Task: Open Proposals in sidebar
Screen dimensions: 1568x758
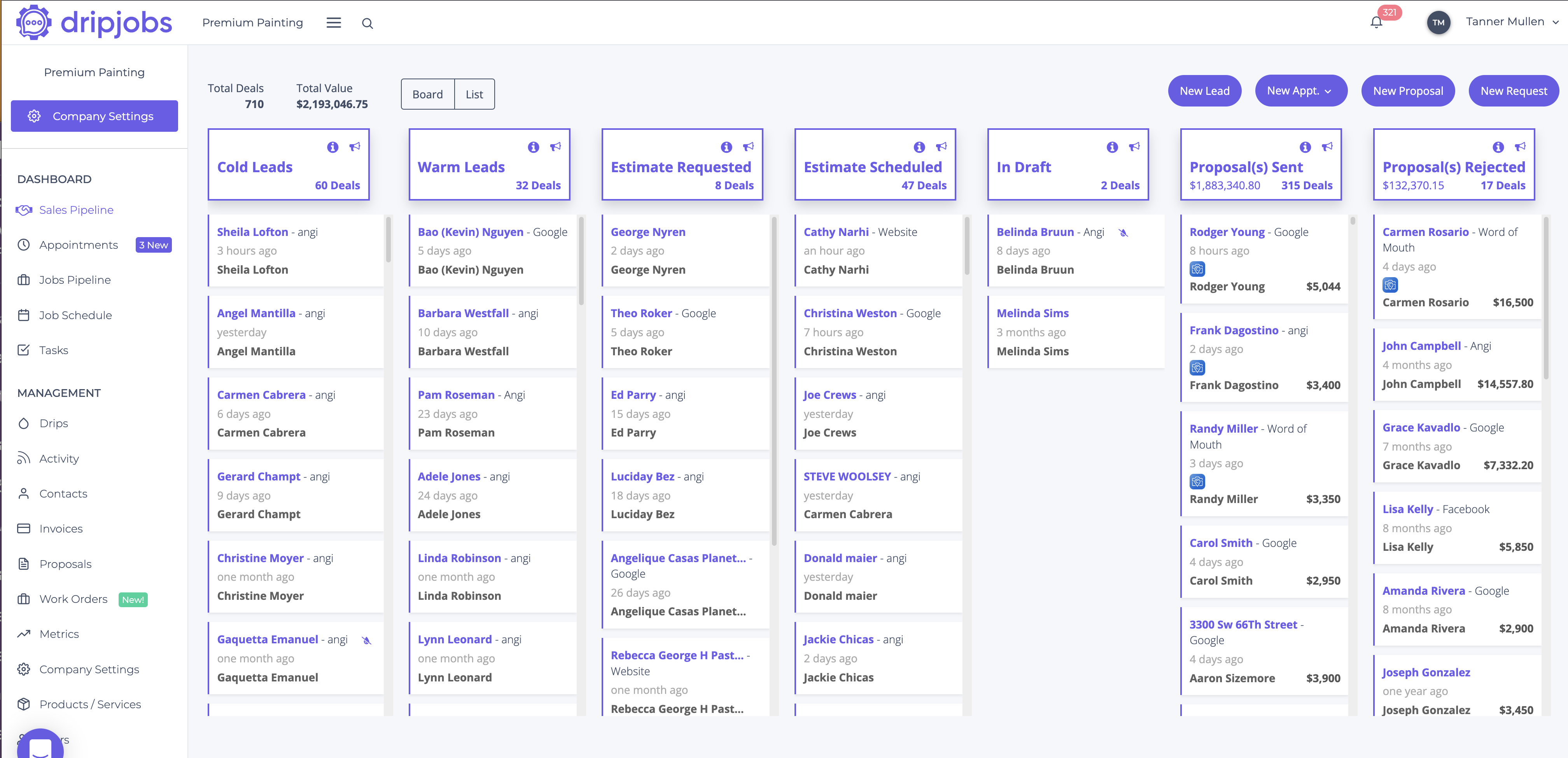Action: click(x=65, y=563)
